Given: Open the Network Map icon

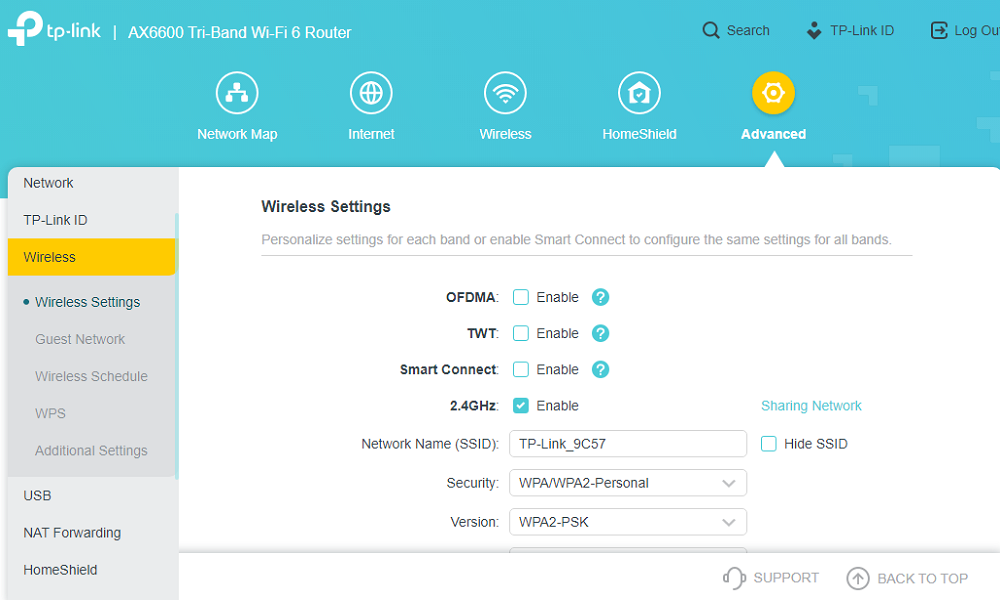Looking at the screenshot, I should tap(237, 93).
